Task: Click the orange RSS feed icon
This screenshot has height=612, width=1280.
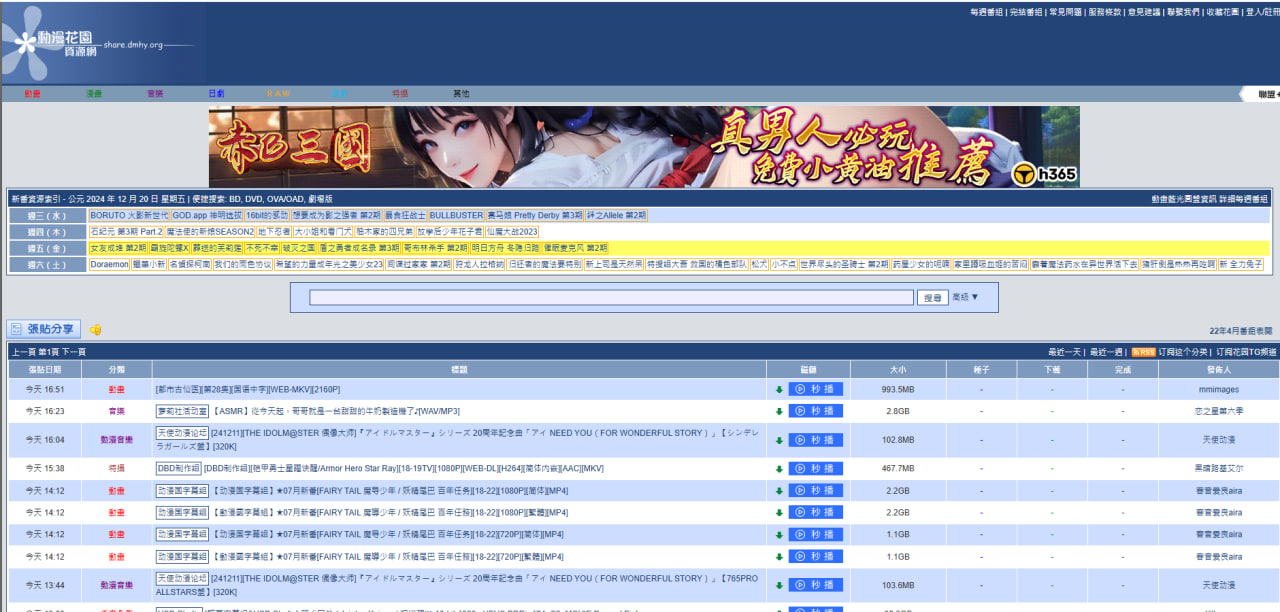Action: (1143, 352)
